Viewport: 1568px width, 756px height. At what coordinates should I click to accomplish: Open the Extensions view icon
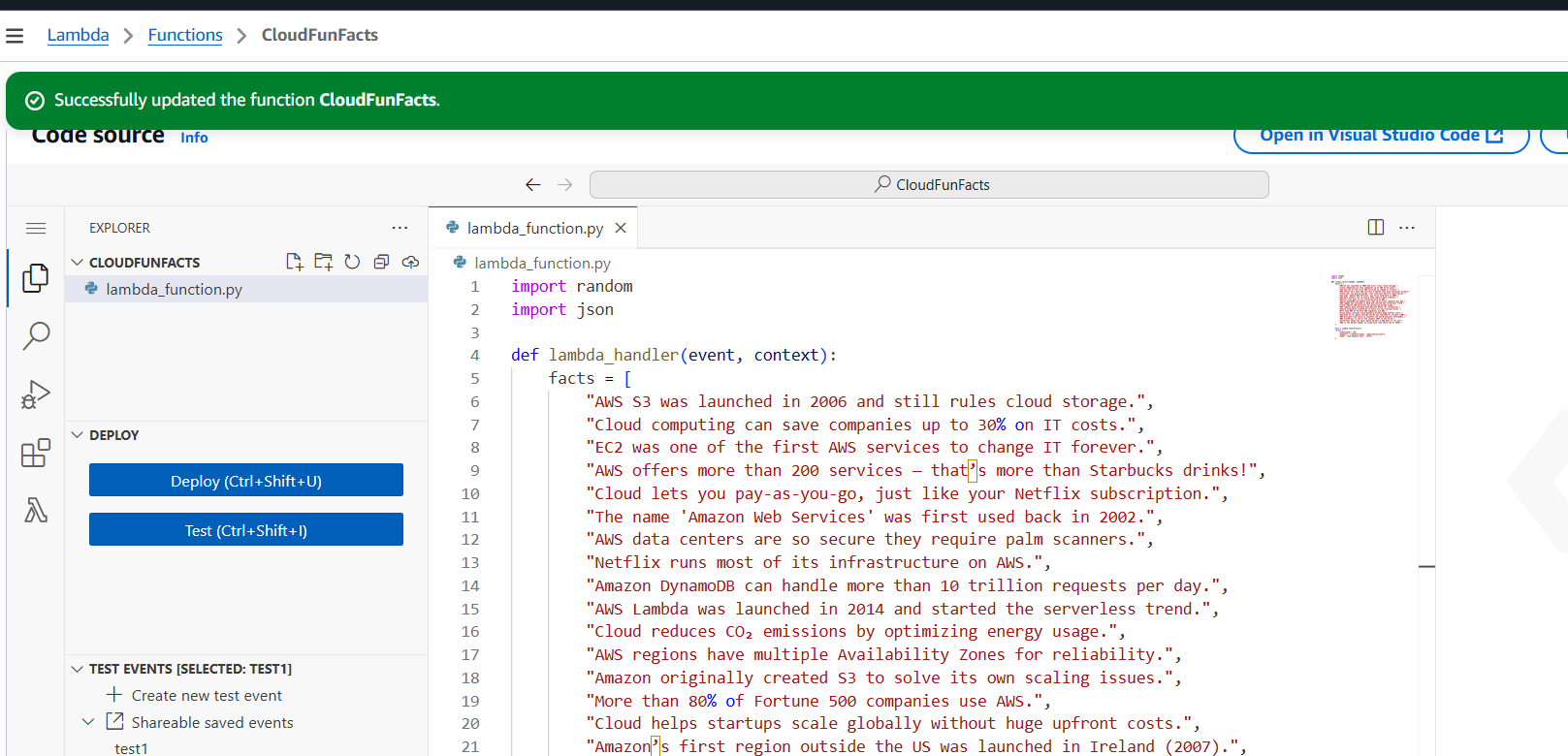point(36,453)
